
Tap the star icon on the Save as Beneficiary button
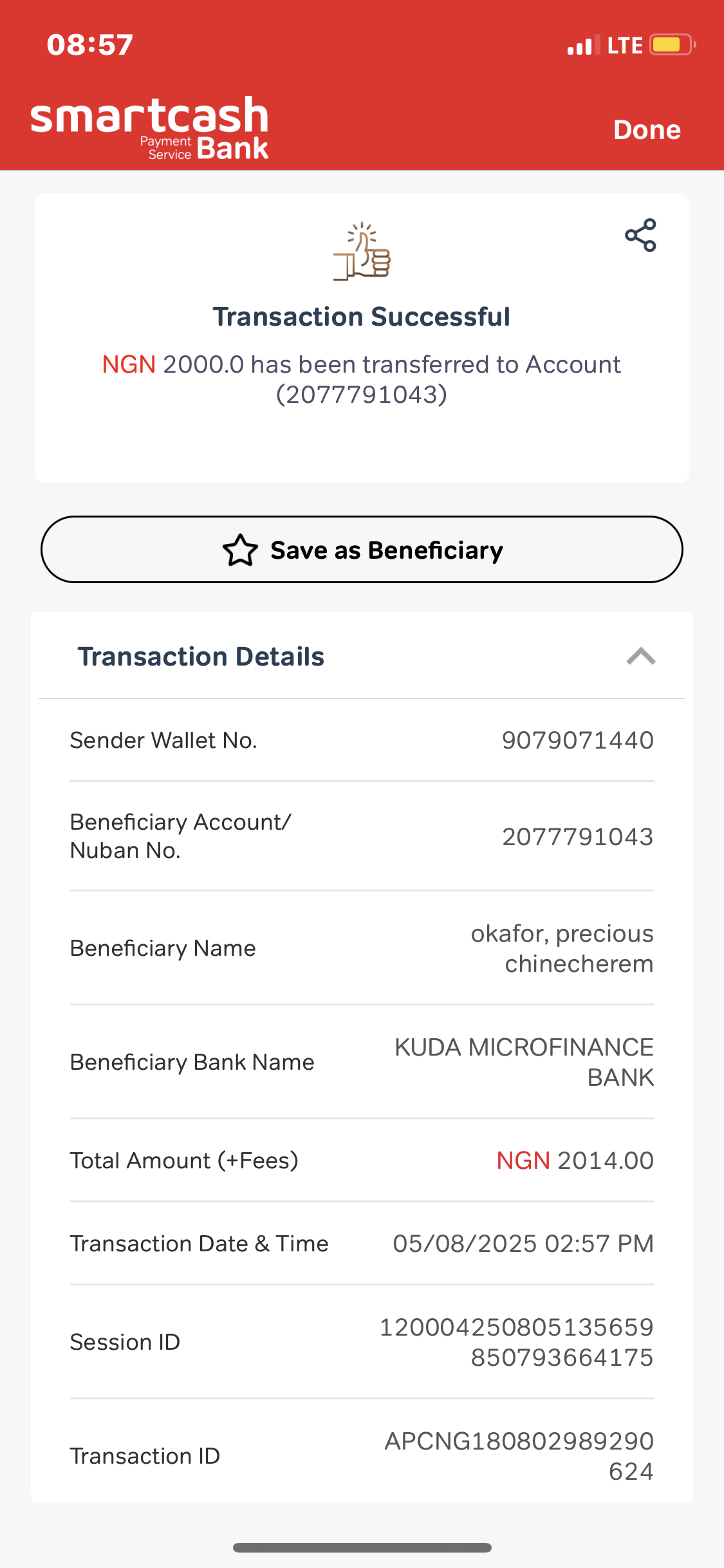[240, 550]
